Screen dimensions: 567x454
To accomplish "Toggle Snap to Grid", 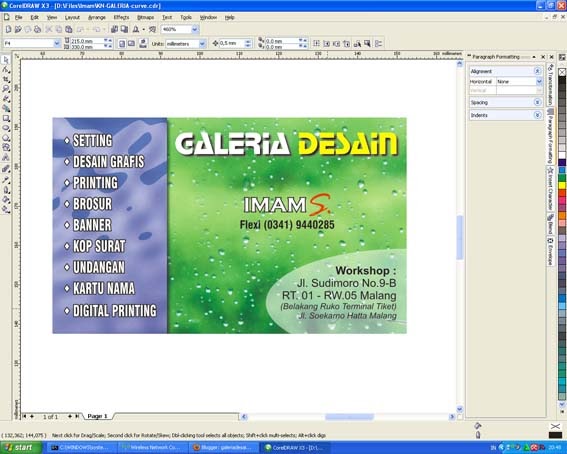I will pyautogui.click(x=316, y=43).
